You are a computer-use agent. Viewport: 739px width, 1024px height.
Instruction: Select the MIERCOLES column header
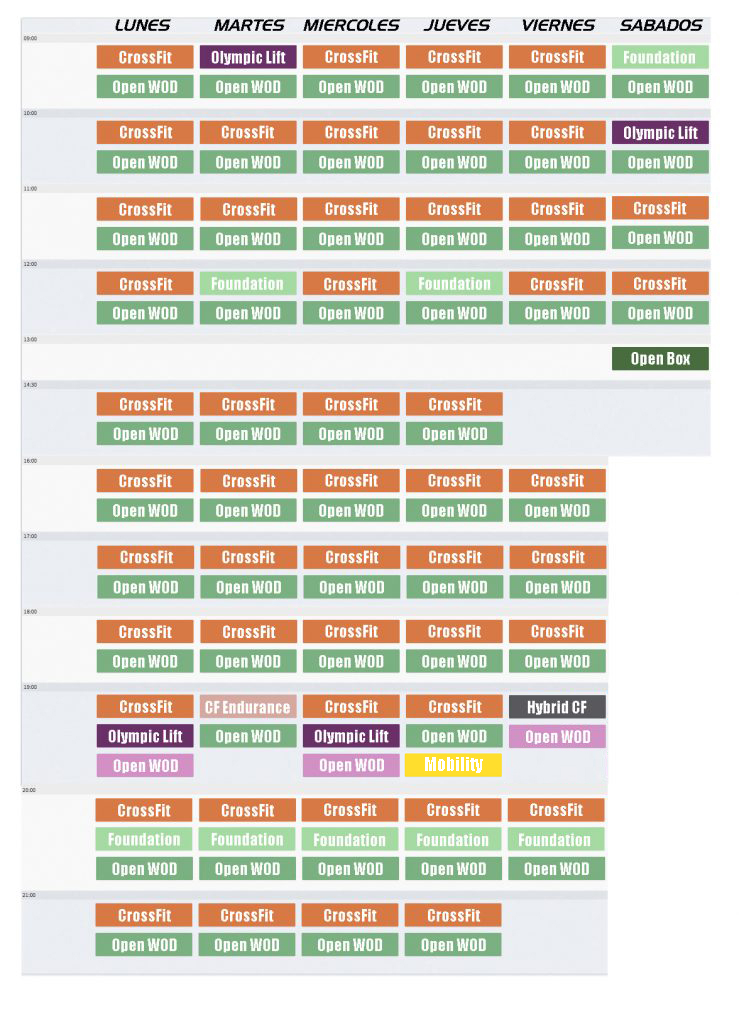tap(351, 25)
